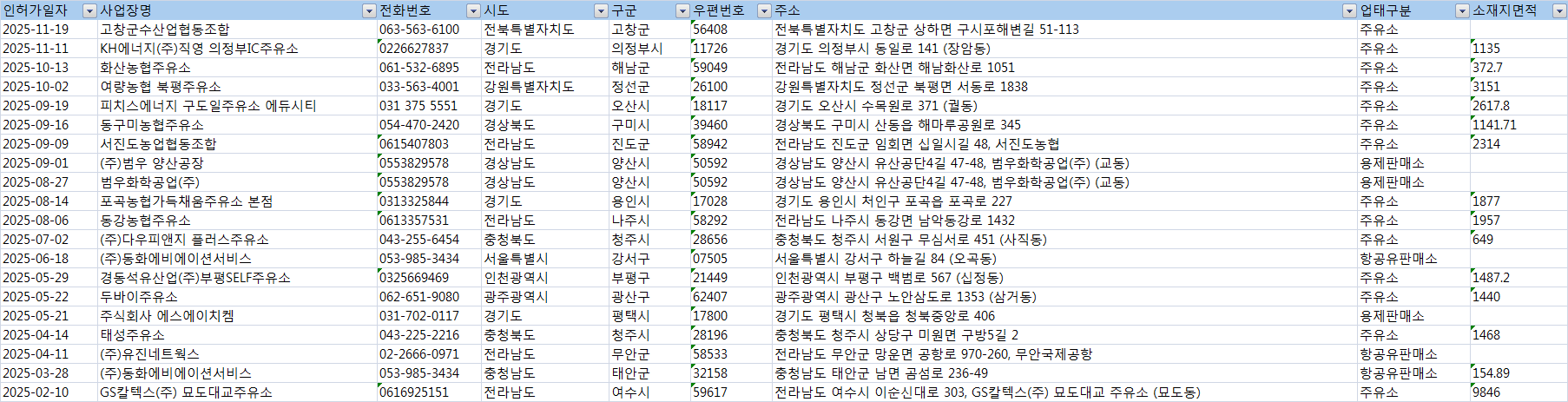This screenshot has height=402, width=1568.
Task: Select phone number cell 0226627837
Action: point(429,49)
